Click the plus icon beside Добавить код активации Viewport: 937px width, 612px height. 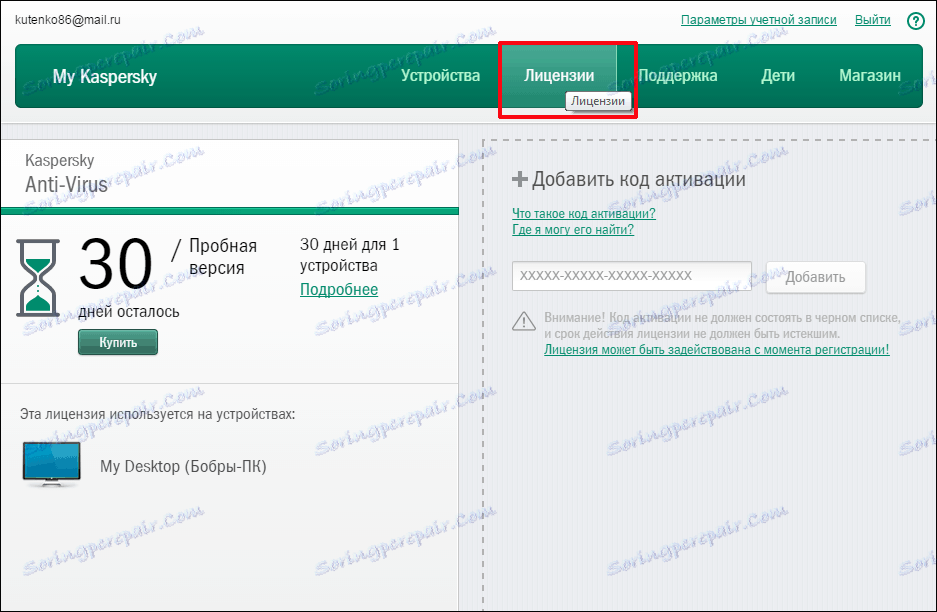tap(519, 179)
